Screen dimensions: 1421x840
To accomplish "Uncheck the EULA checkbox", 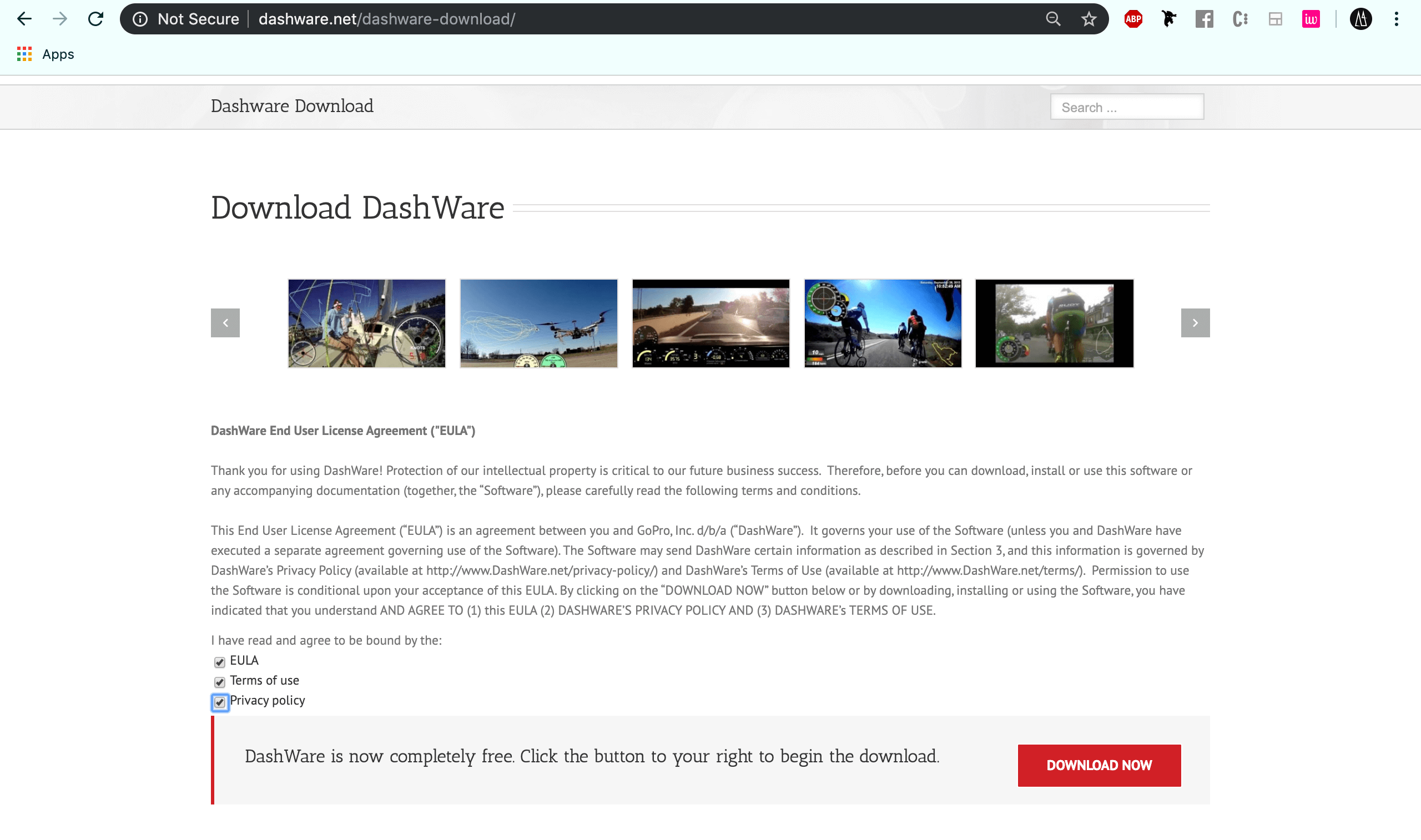I will pos(220,661).
